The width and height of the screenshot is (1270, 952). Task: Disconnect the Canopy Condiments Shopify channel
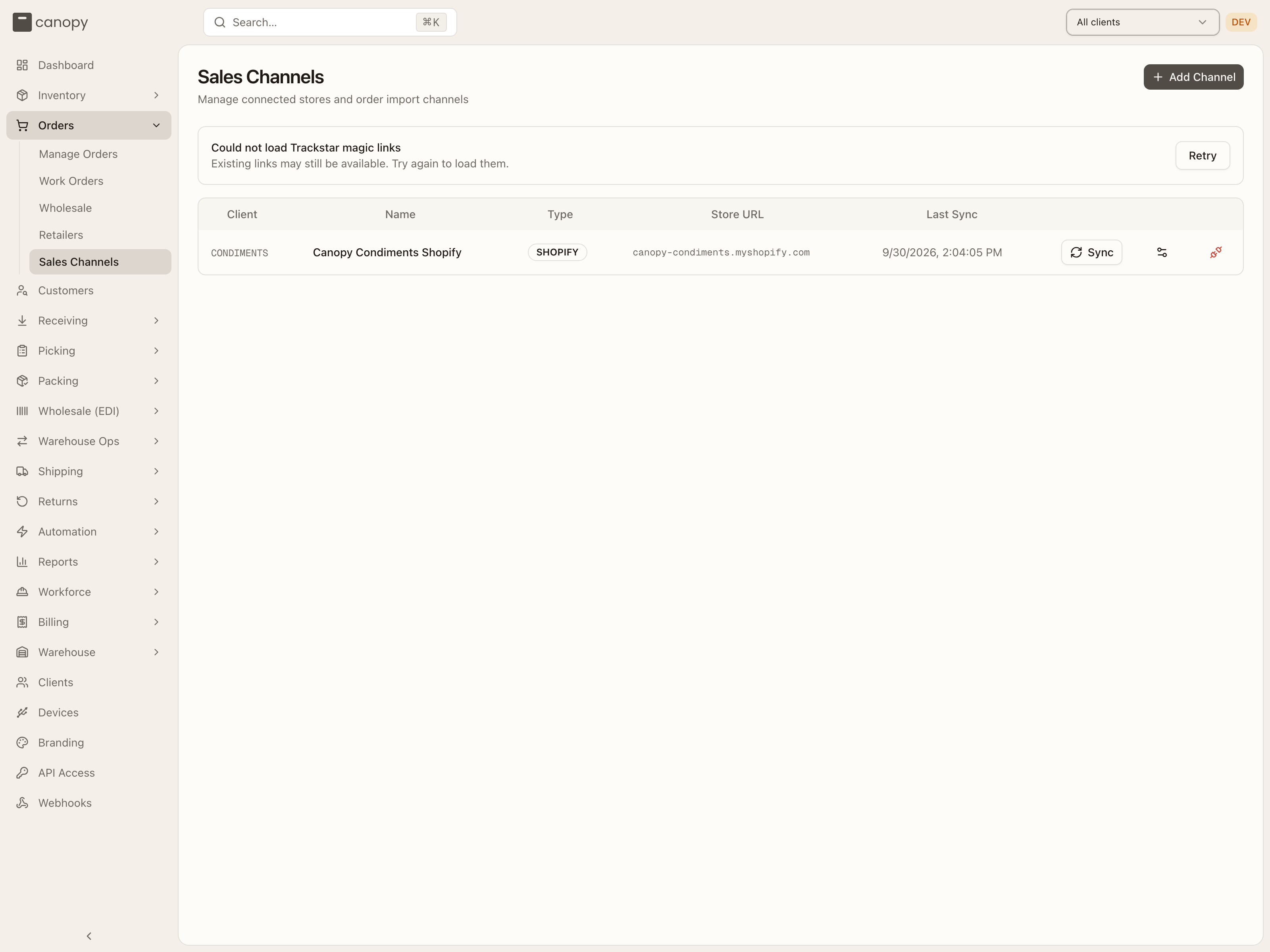[1216, 253]
